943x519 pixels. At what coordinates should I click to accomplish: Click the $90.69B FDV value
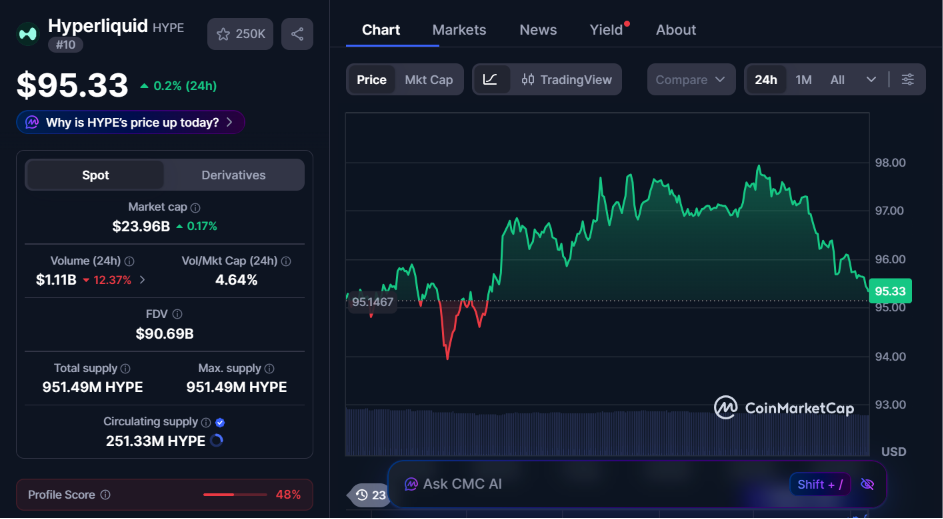(x=165, y=334)
